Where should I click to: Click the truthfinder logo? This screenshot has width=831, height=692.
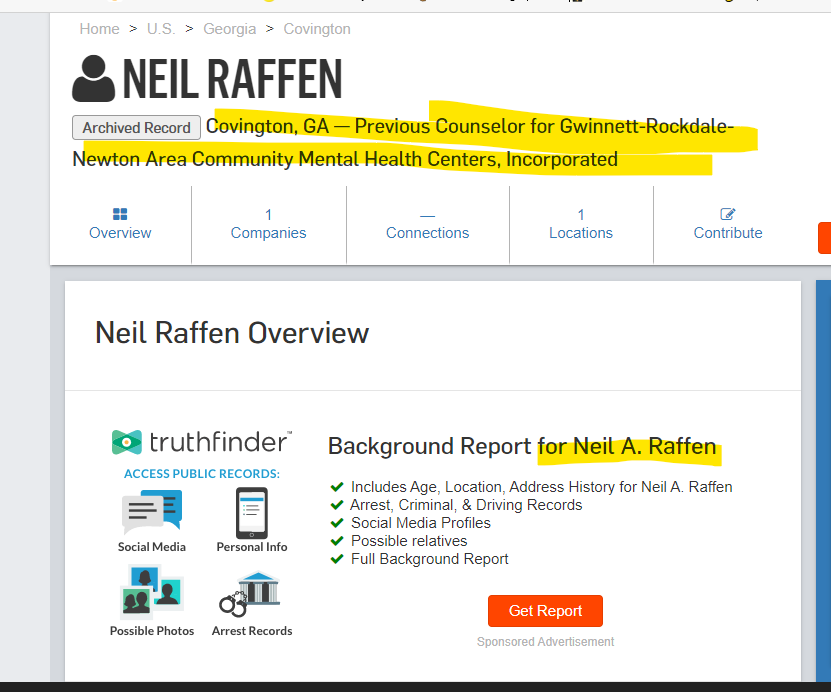(202, 442)
